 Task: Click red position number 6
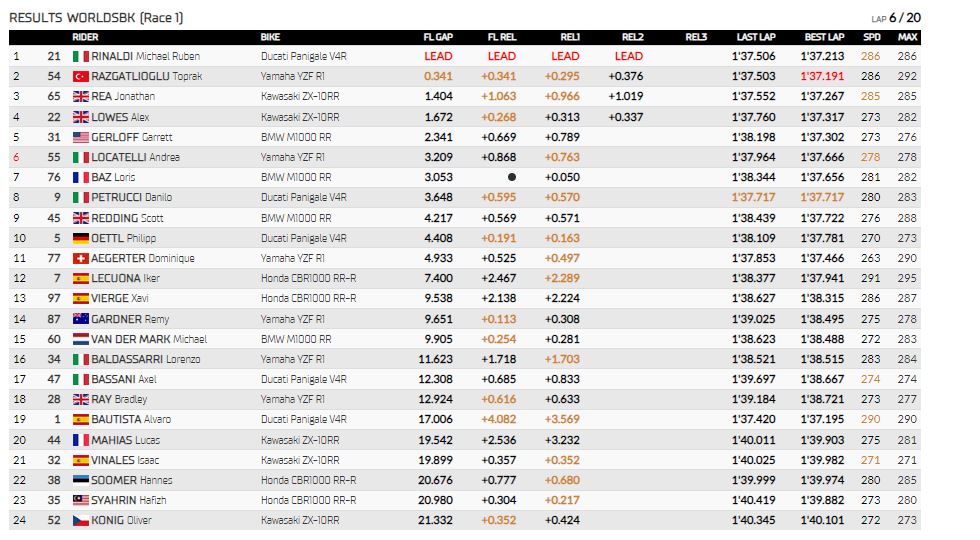pos(16,157)
